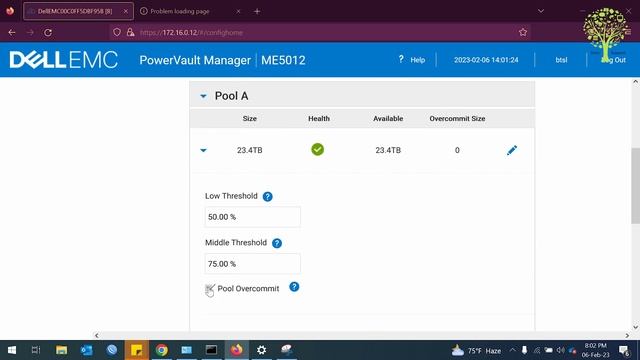This screenshot has width=640, height=360.
Task: Open Settings gear from the taskbar
Action: click(x=262, y=350)
